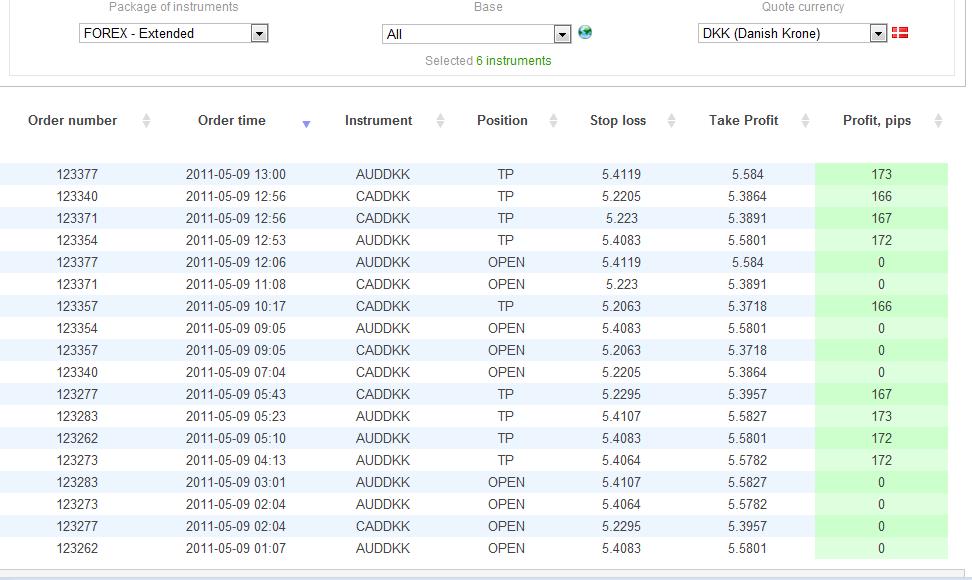Sort by Profit, pips header text
972x580 pixels.
(x=876, y=120)
